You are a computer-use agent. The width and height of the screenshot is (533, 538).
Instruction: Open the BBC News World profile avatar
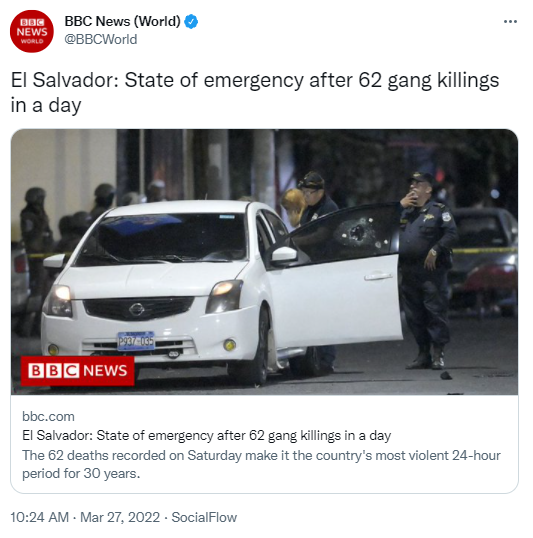tap(32, 31)
